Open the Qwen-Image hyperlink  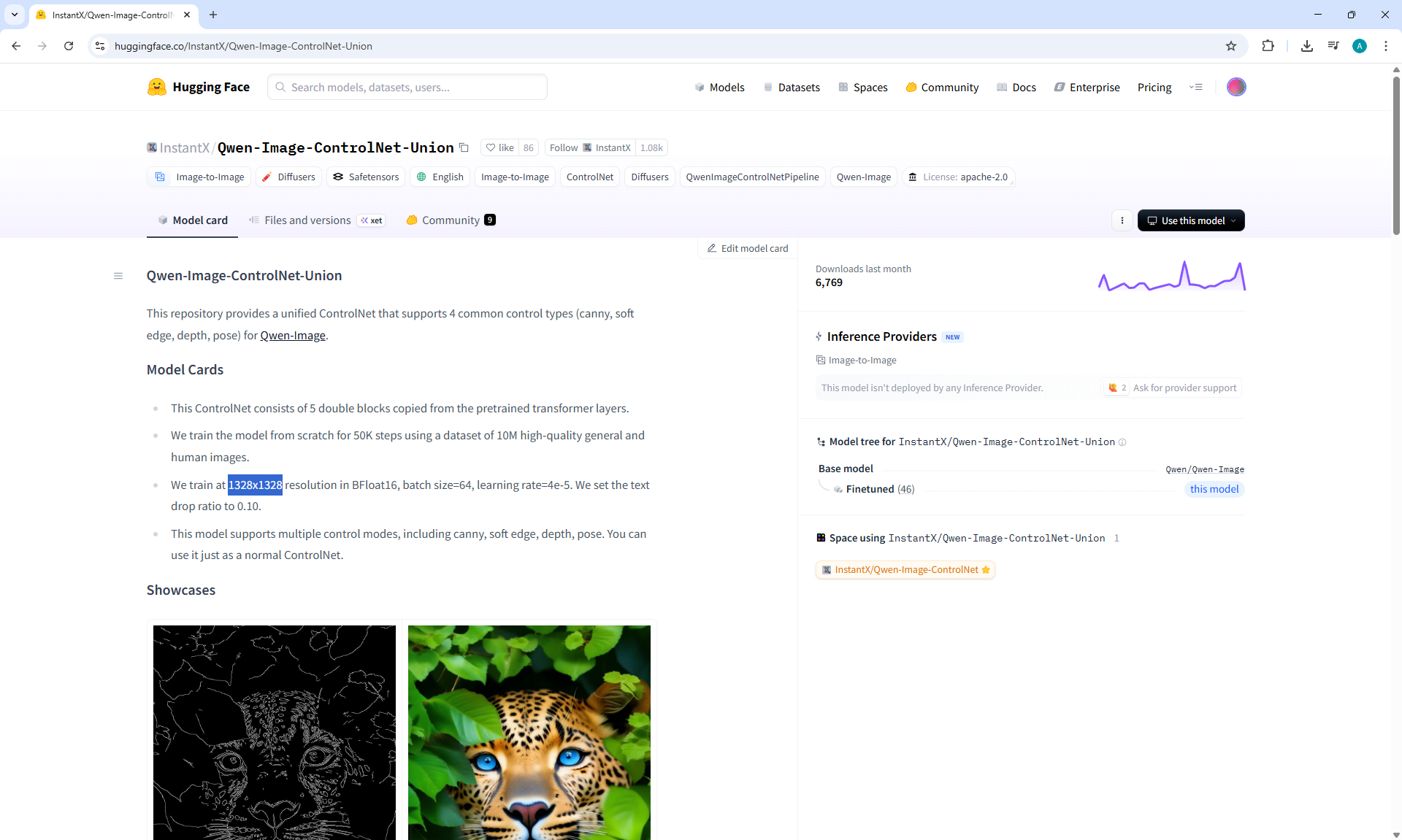(293, 336)
